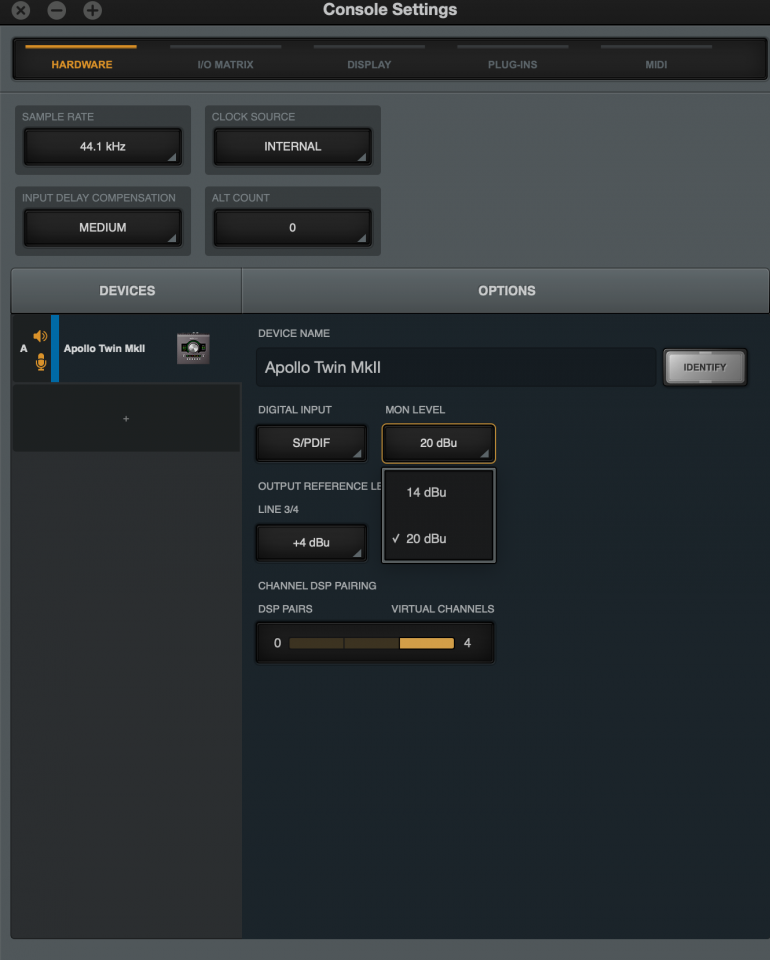The image size is (770, 960).
Task: Click the OPTIONS column header
Action: 506,291
